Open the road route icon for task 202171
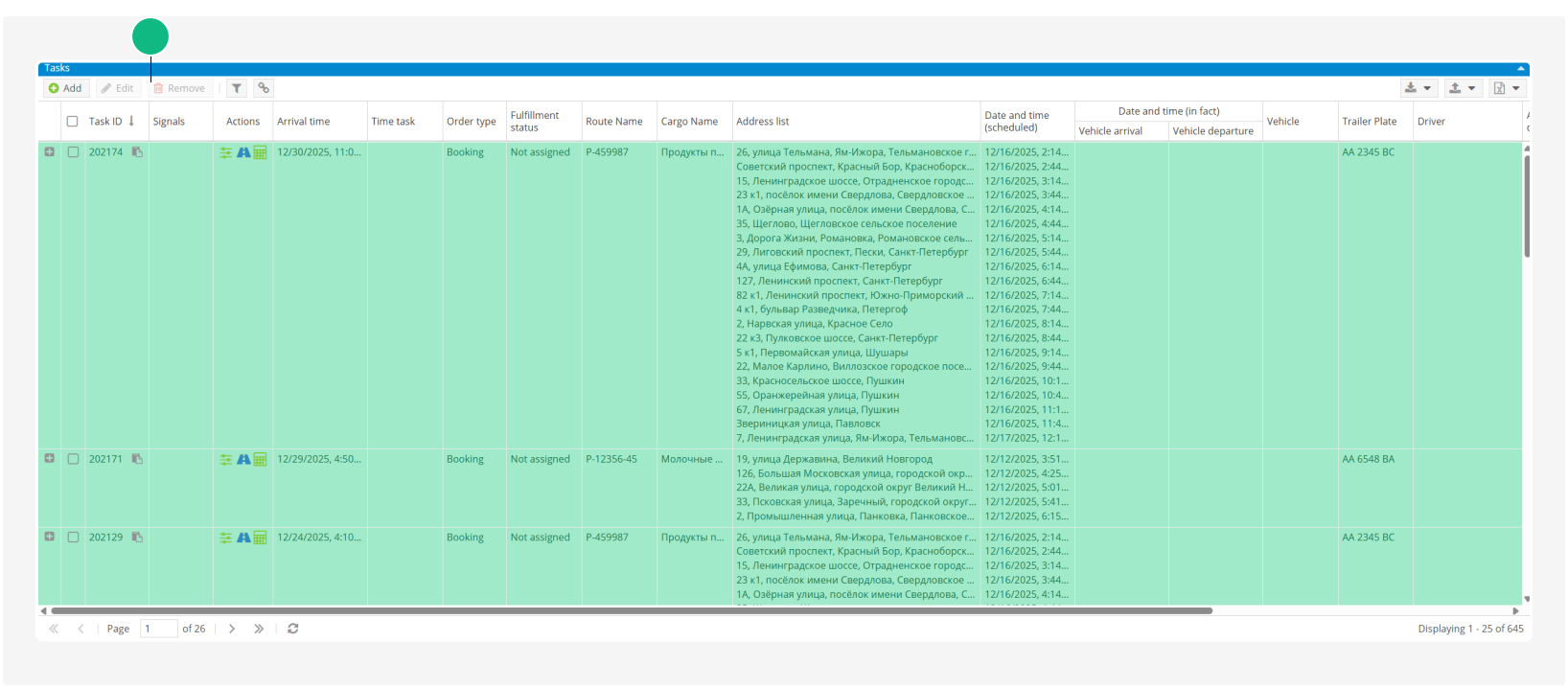The image size is (1568, 688). 243,460
